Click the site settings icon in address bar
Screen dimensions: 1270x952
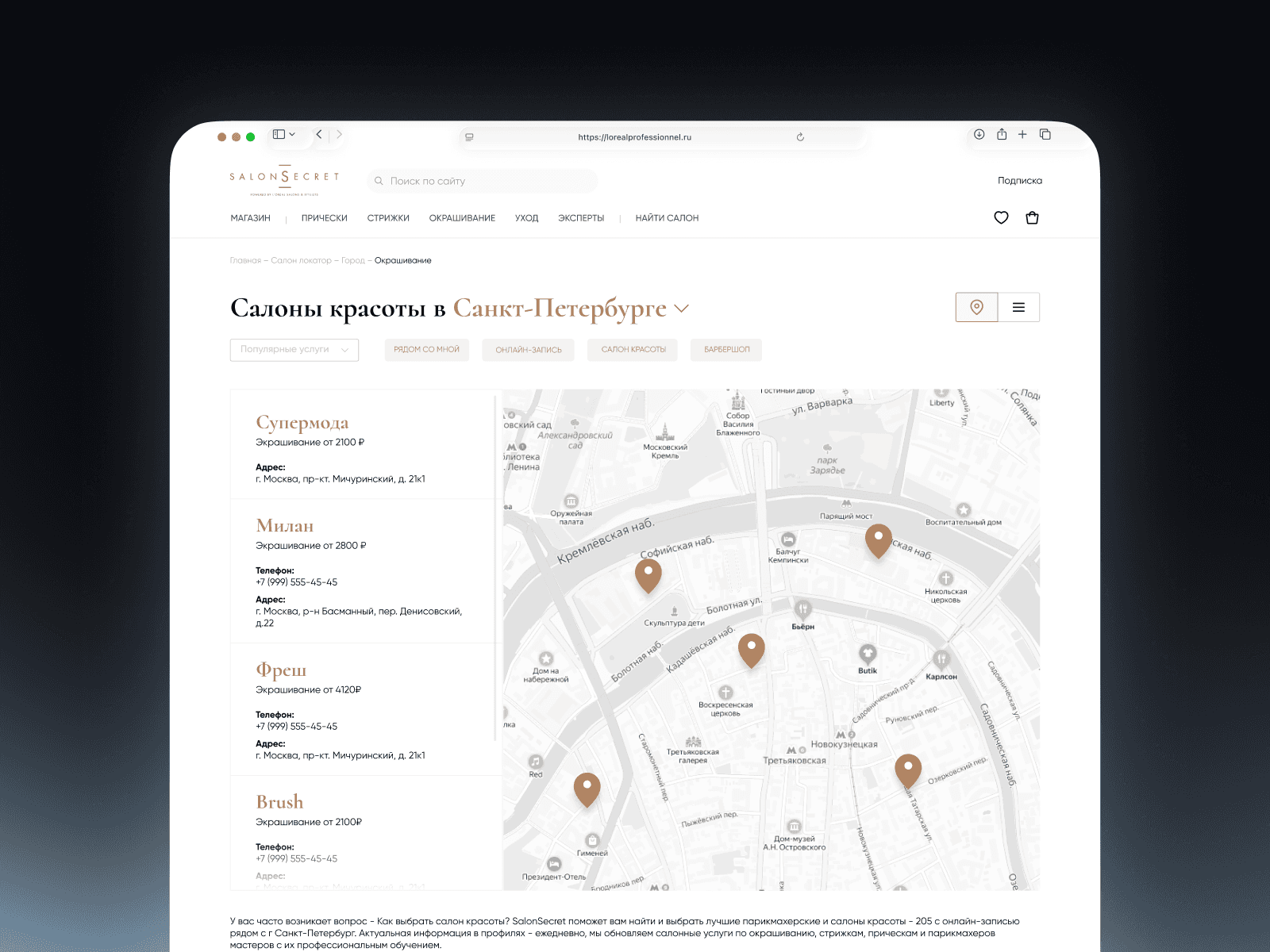click(469, 137)
